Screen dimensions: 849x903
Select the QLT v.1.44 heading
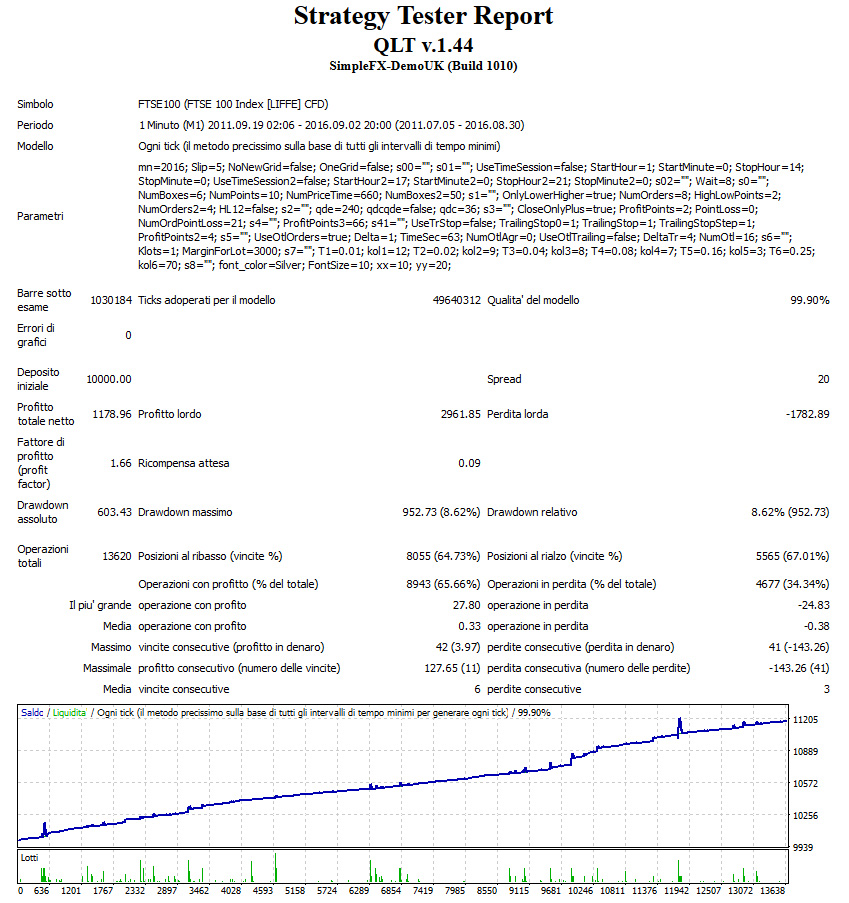423,45
